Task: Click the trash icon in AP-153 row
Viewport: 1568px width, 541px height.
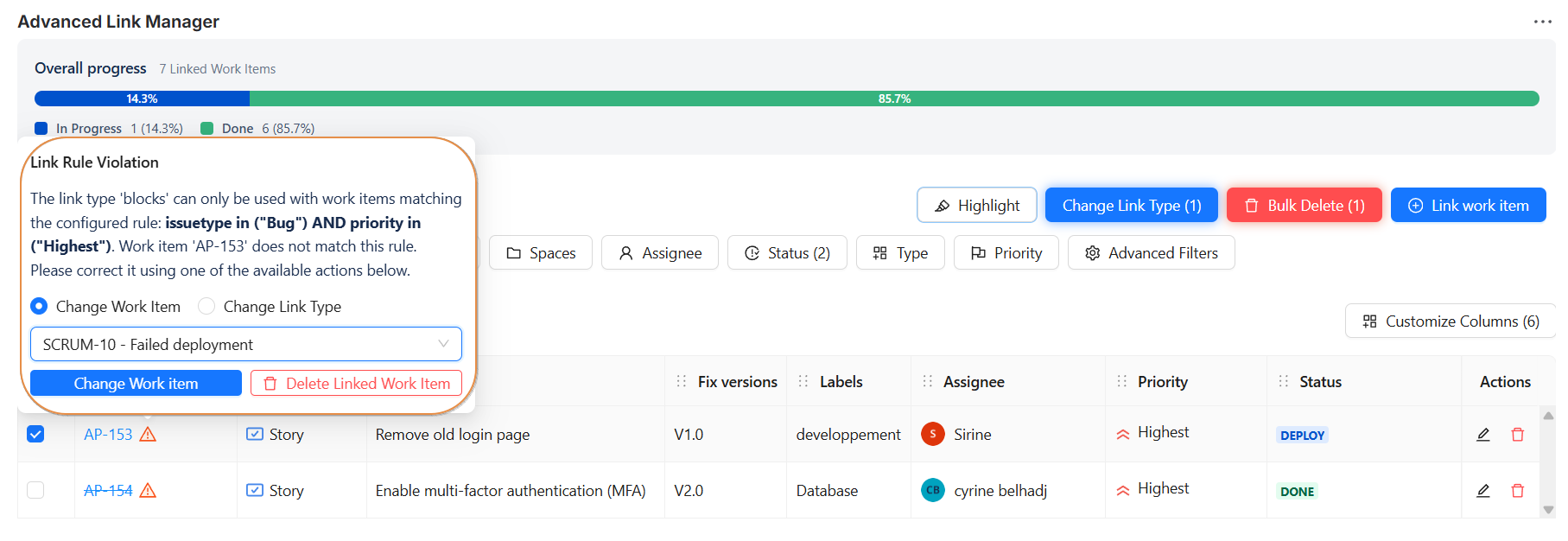Action: click(1517, 435)
